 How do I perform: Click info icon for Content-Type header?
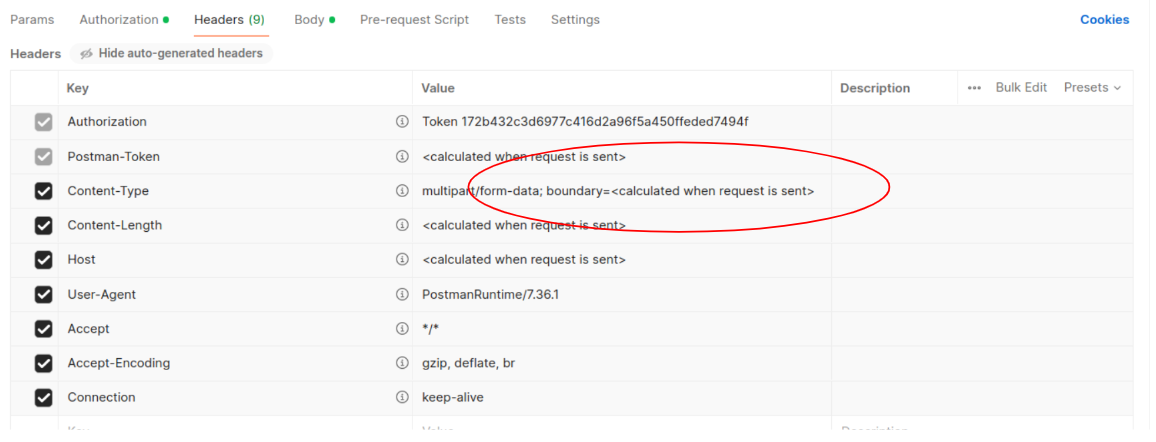coord(402,191)
